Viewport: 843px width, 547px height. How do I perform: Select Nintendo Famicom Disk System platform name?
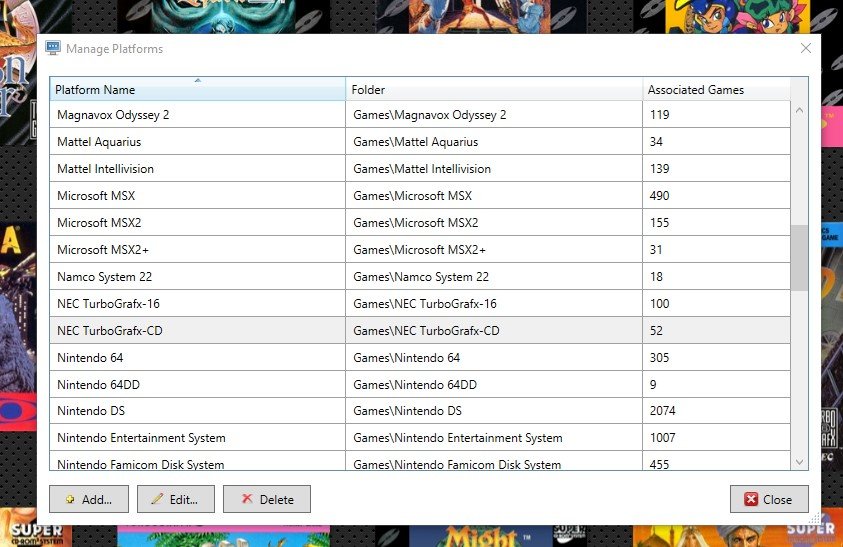point(141,464)
